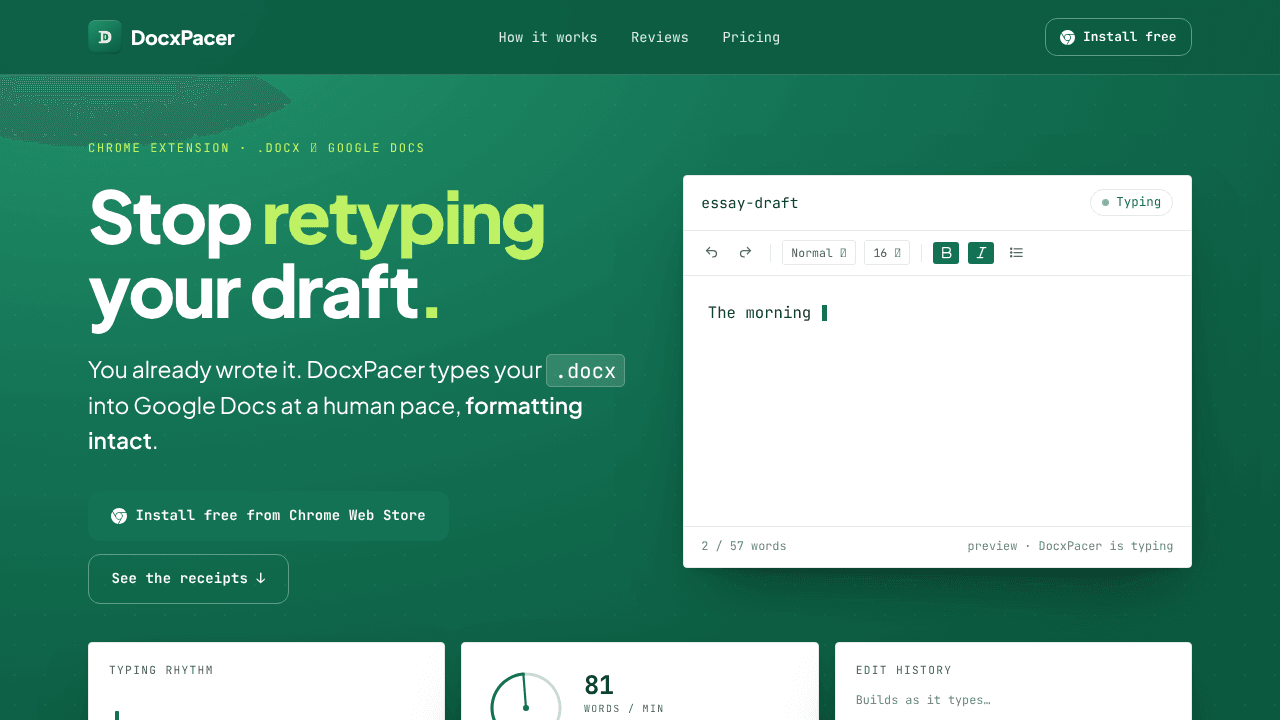1280x720 pixels.
Task: Click the 'Builds as it types…' text
Action: pyautogui.click(x=923, y=700)
